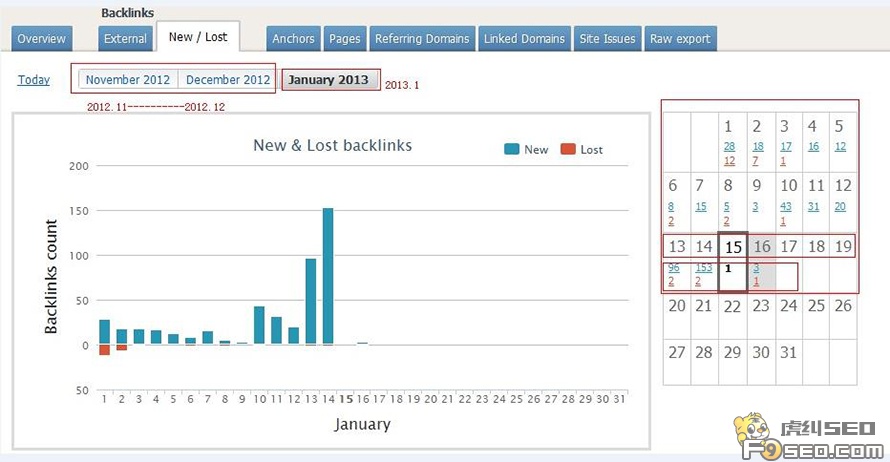Select the November 2012 month button
890x462 pixels.
128,80
